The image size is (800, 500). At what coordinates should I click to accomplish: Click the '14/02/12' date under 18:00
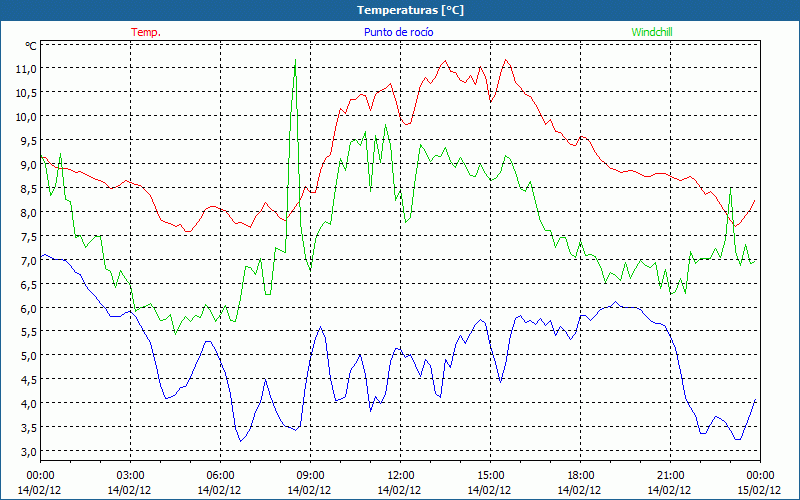click(x=579, y=490)
